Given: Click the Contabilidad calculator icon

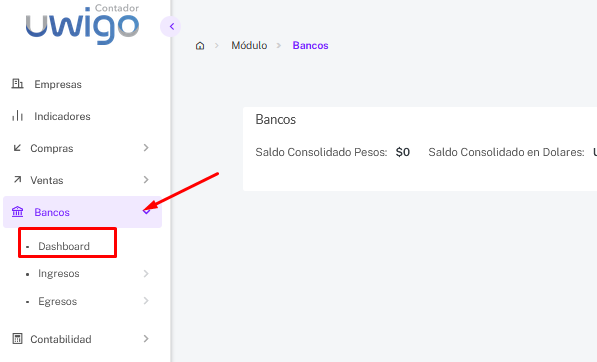Looking at the screenshot, I should coord(18,338).
